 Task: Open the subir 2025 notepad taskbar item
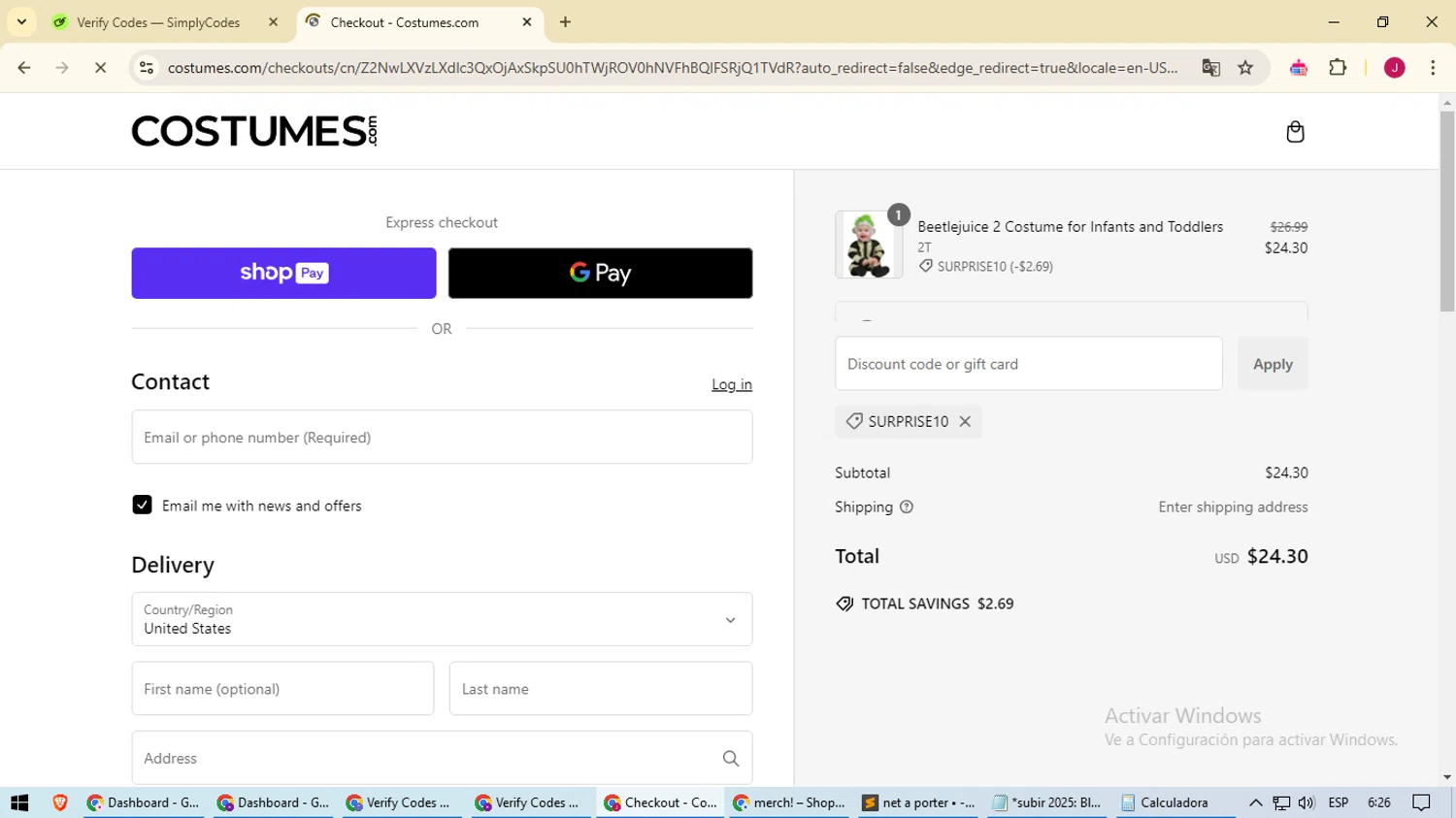coord(1047,802)
